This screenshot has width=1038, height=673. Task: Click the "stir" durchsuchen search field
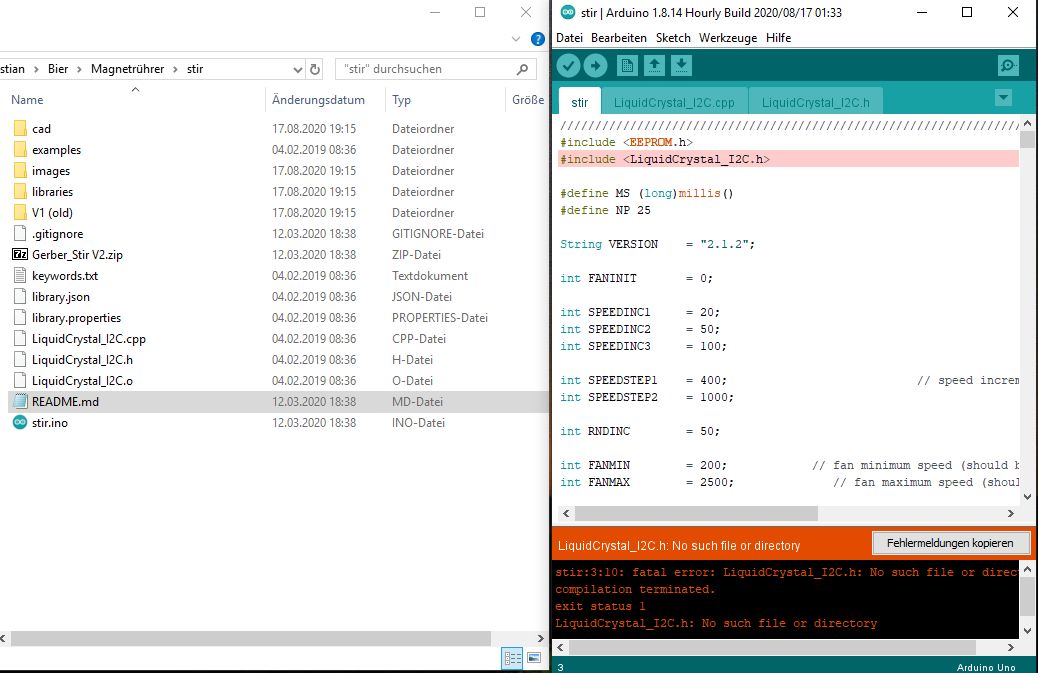pyautogui.click(x=425, y=69)
